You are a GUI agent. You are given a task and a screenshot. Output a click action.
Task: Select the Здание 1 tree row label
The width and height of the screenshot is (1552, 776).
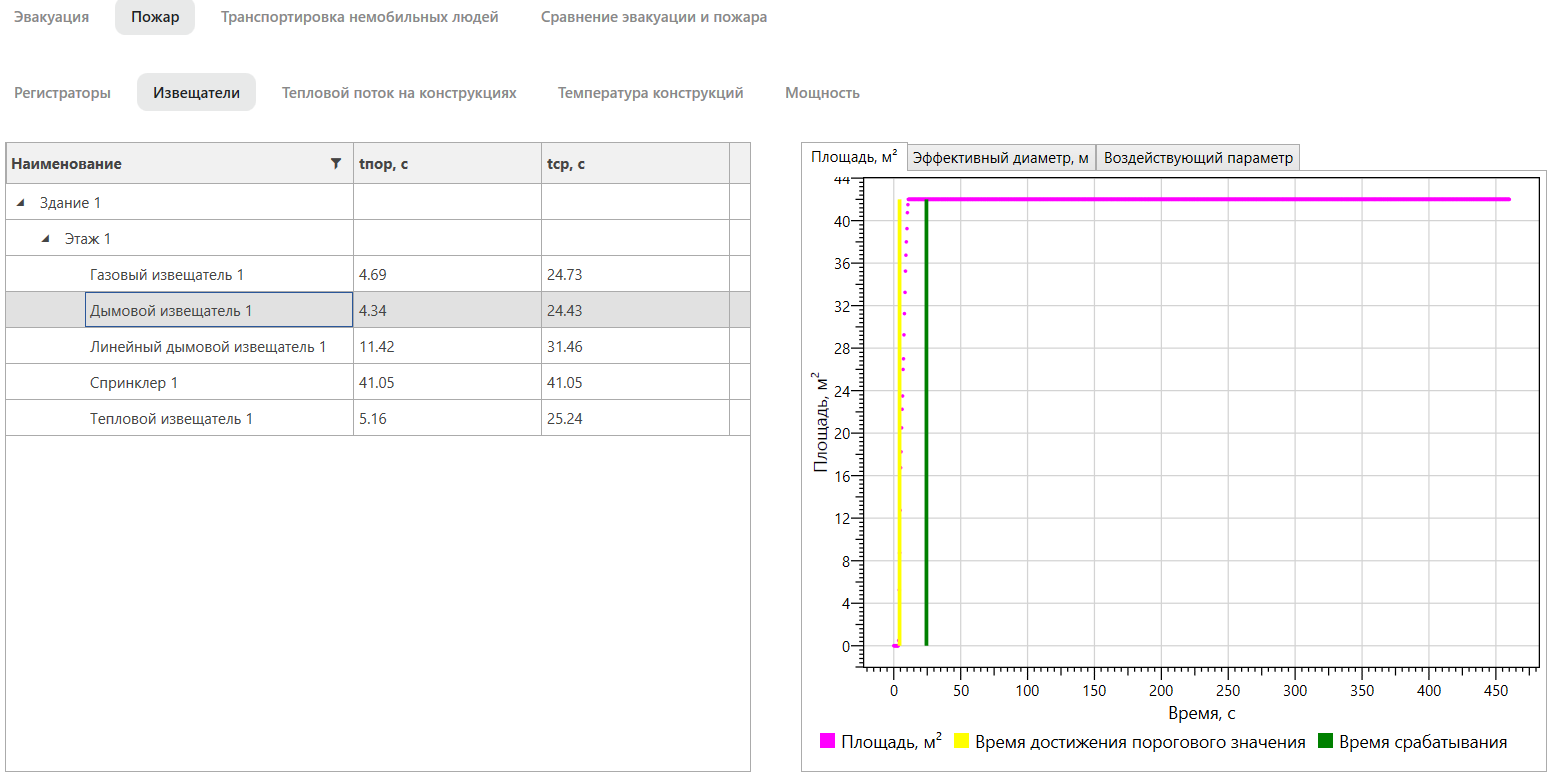pyautogui.click(x=70, y=203)
